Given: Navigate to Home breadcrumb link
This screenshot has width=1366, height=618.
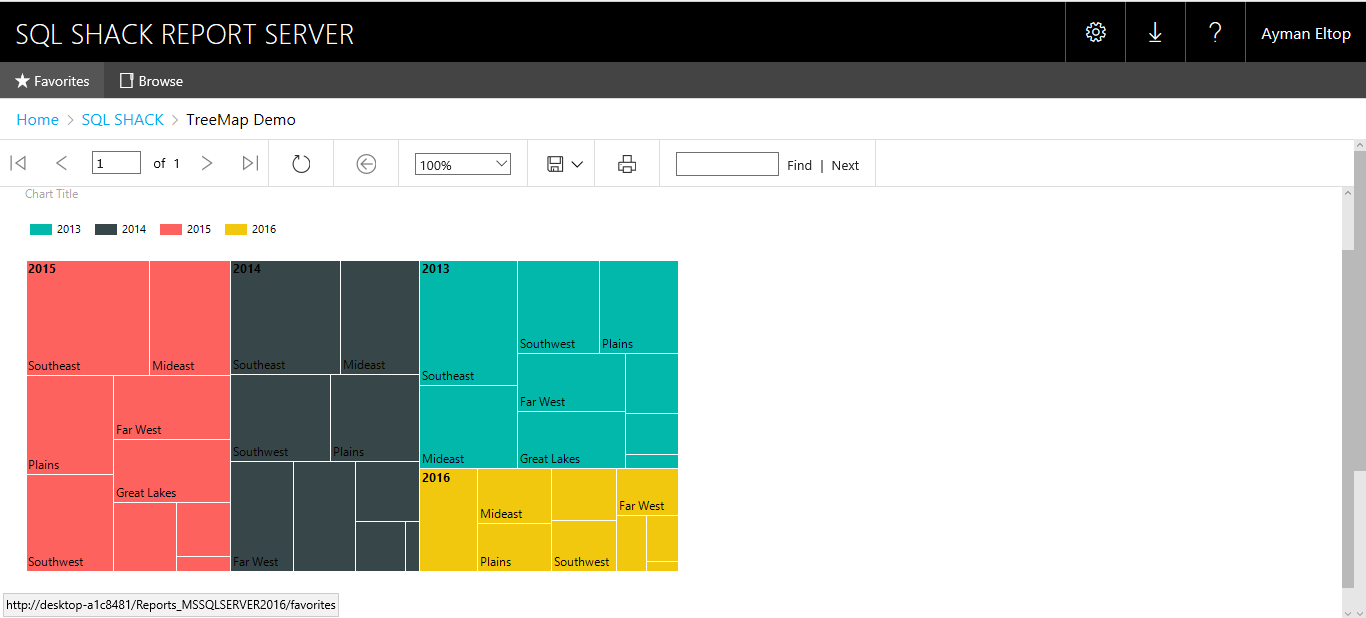Looking at the screenshot, I should point(38,120).
